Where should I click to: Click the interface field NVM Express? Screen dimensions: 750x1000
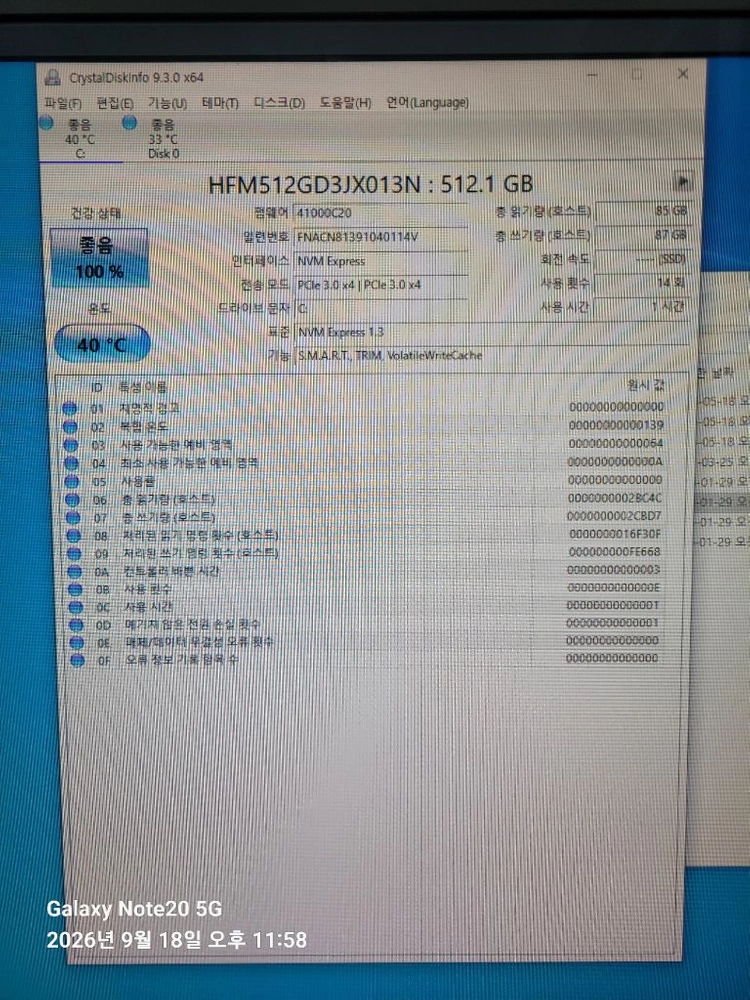(x=381, y=261)
